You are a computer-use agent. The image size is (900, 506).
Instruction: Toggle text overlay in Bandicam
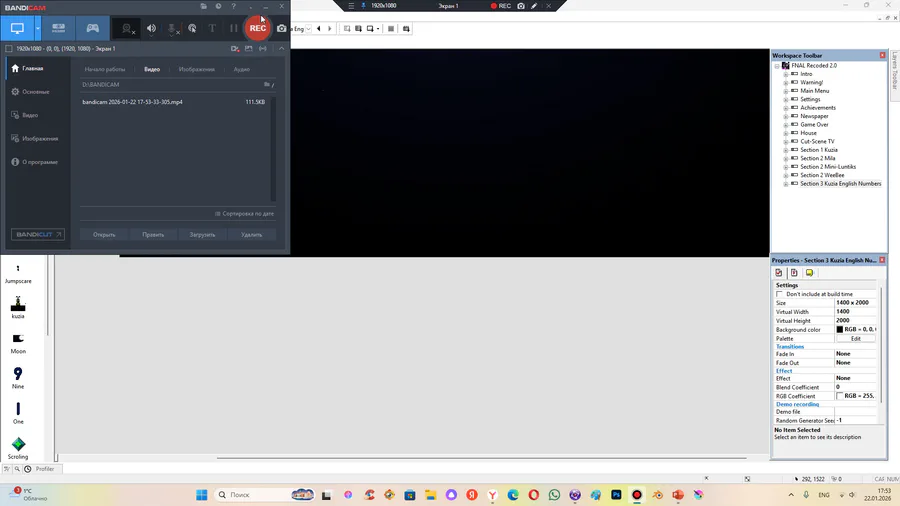click(212, 28)
